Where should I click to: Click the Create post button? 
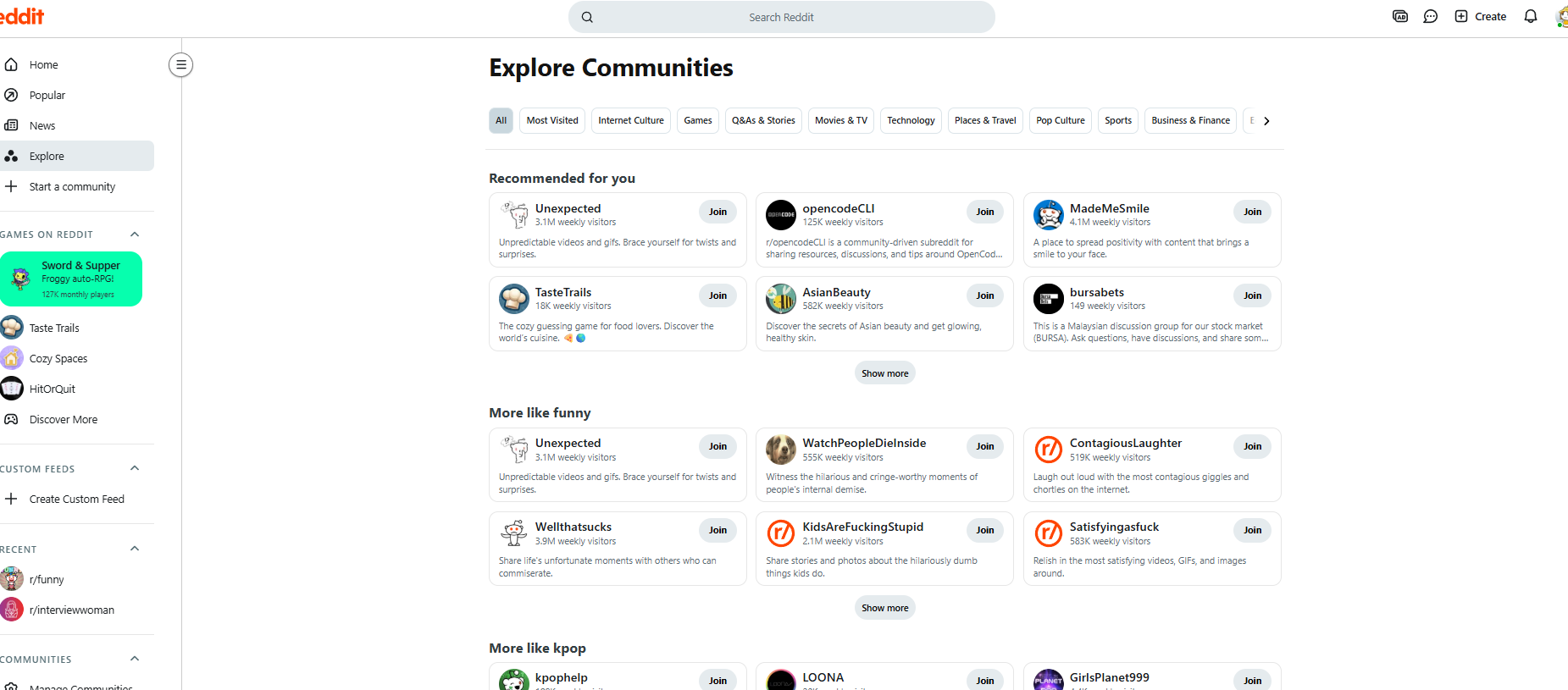[1481, 16]
